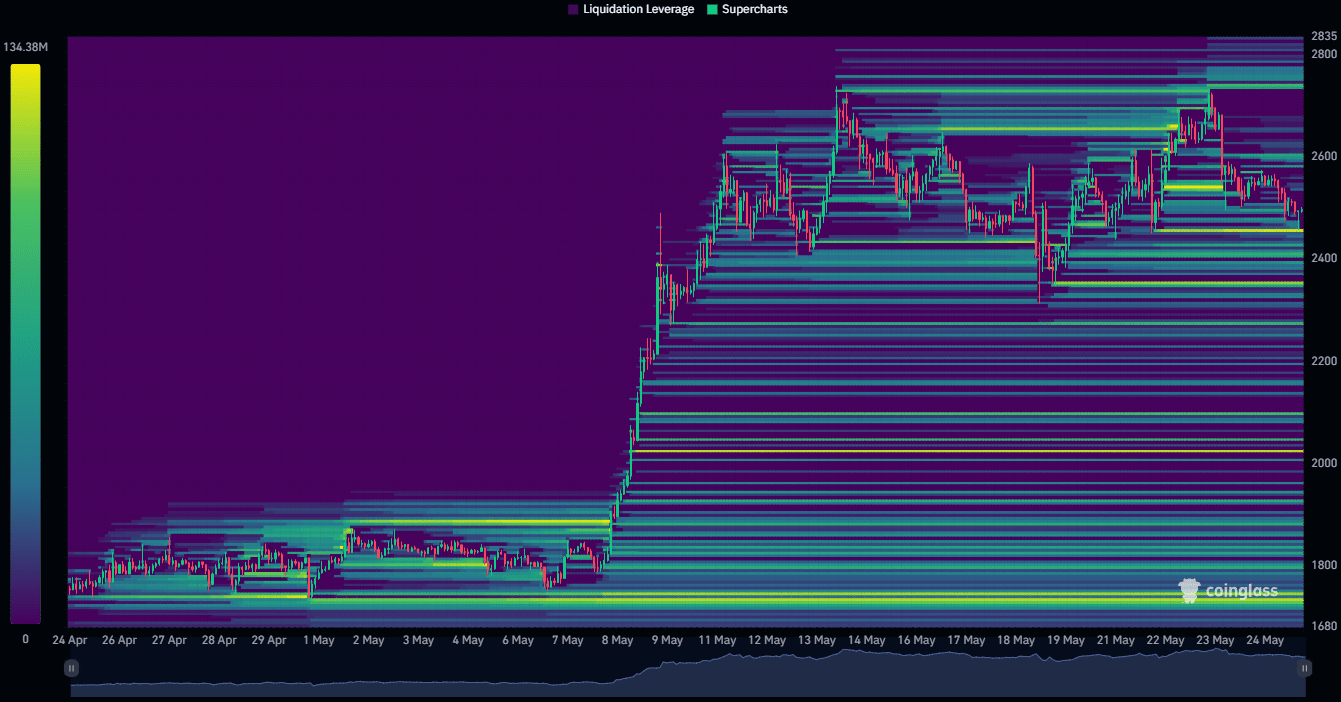Click the 26 Apr date label
Screen dimensions: 1341x702
pyautogui.click(x=119, y=640)
